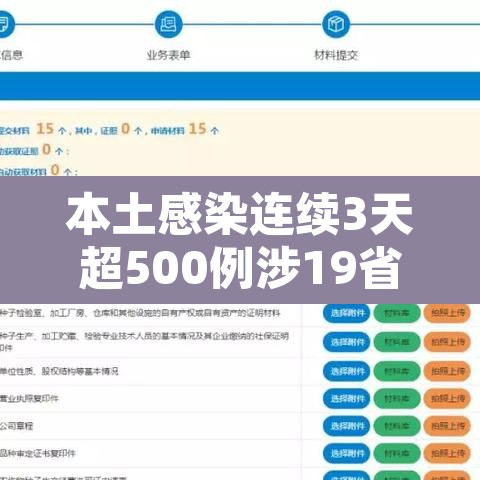Viewport: 480px width, 480px height.
Task: Click the 业务表单 step icon
Action: pyautogui.click(x=169, y=24)
